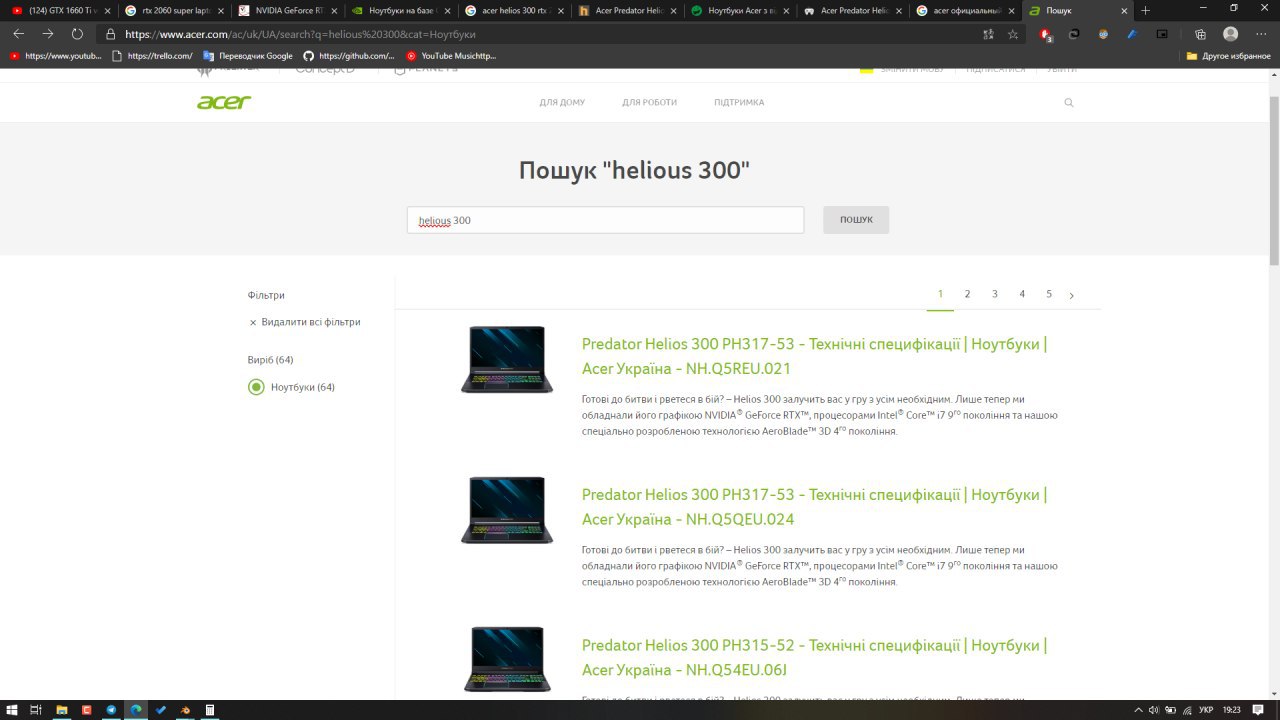This screenshot has height=720, width=1280.
Task: Open the trello.com bookmark
Action: click(x=153, y=56)
